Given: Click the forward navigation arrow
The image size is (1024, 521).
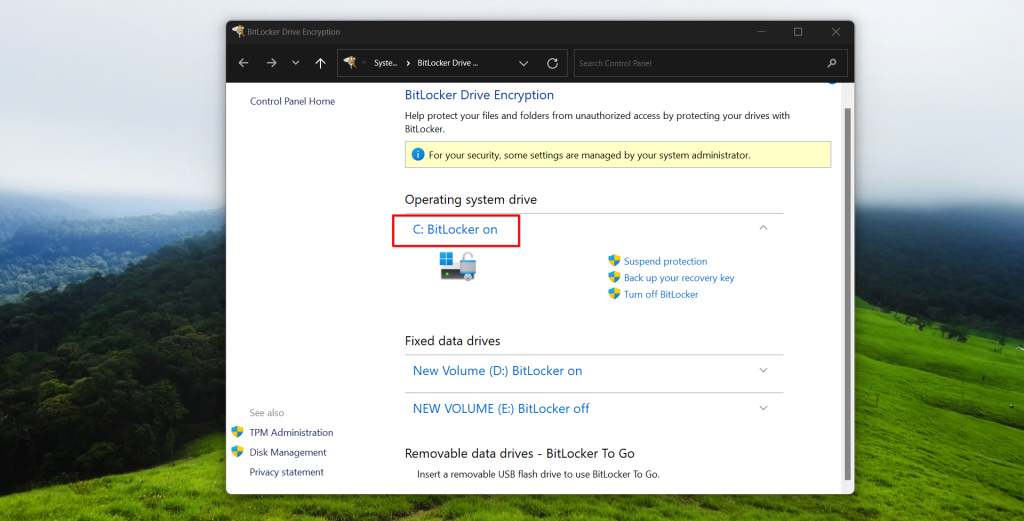Looking at the screenshot, I should pos(271,63).
